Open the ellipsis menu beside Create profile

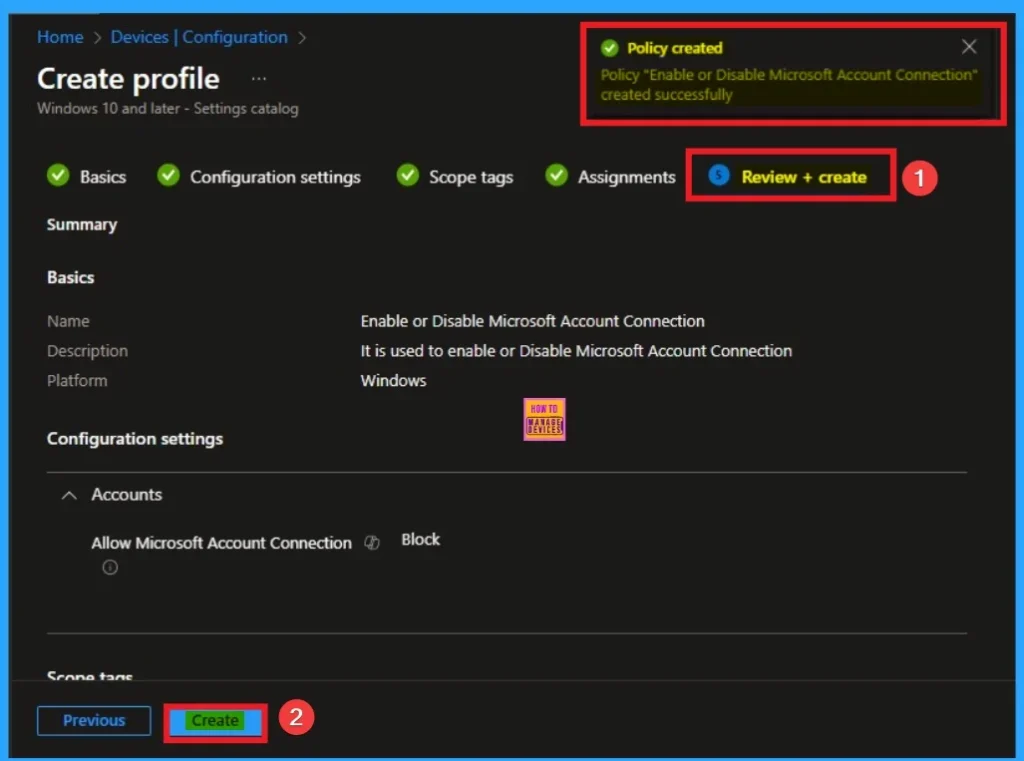click(x=259, y=79)
